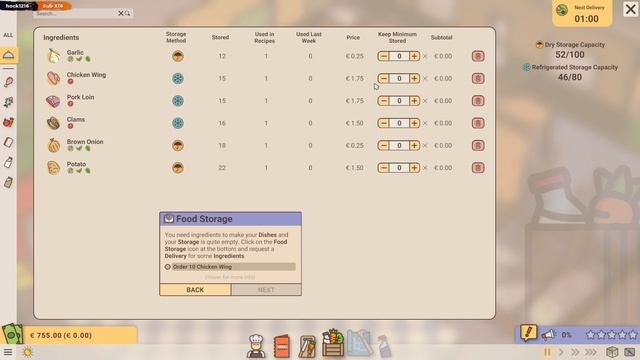Viewport: 640px width, 360px height.
Task: Increase Clams minimum stored quantity
Action: (x=414, y=123)
